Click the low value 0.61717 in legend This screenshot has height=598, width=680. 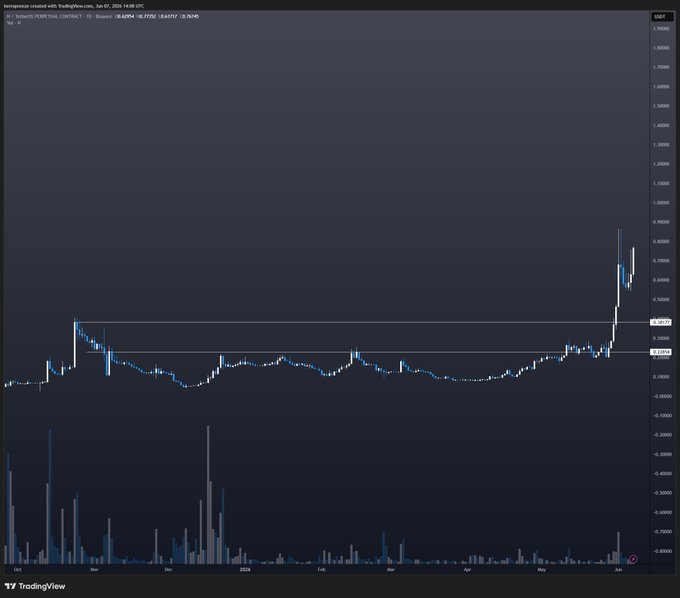tap(168, 16)
